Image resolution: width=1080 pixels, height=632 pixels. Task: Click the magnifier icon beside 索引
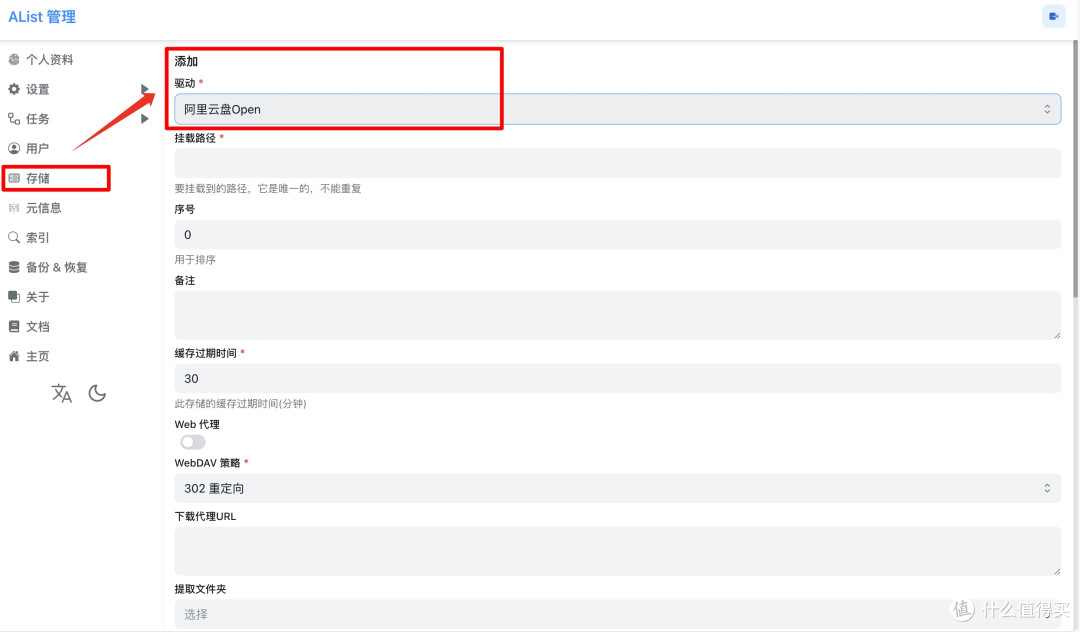[14, 237]
